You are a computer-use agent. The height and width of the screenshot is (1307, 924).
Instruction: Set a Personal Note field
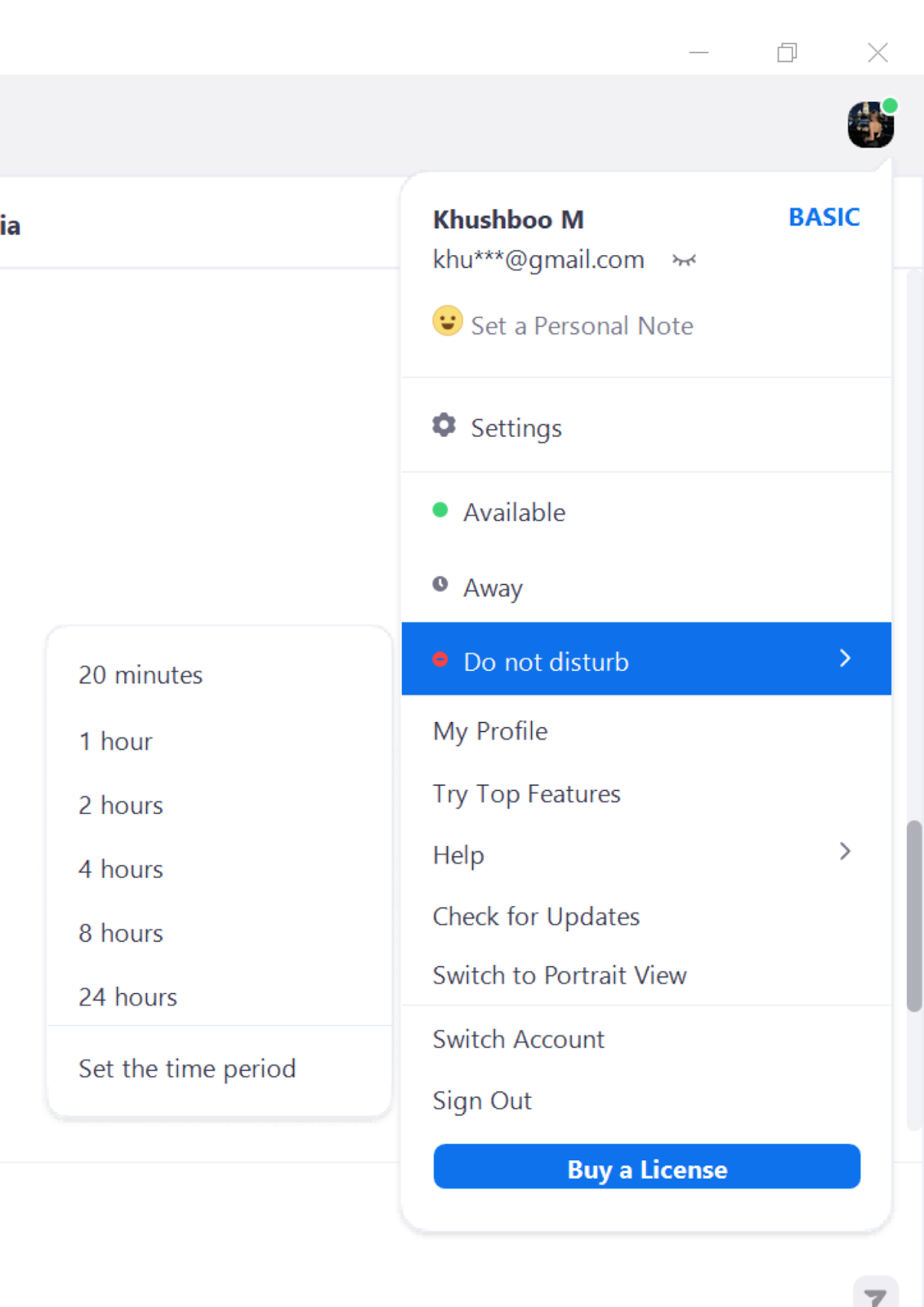[x=582, y=326]
